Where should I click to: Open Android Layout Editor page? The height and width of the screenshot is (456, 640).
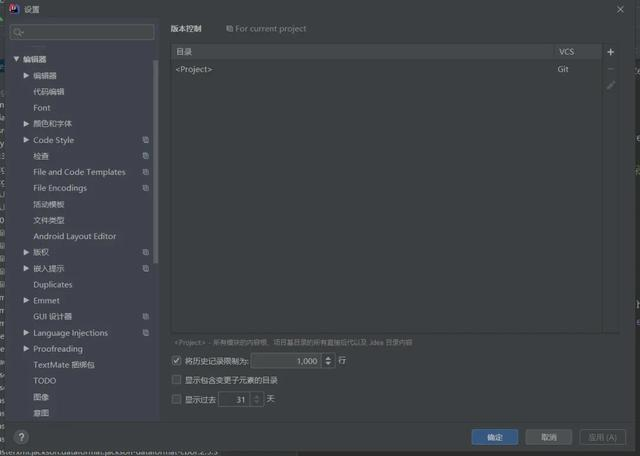pos(75,236)
